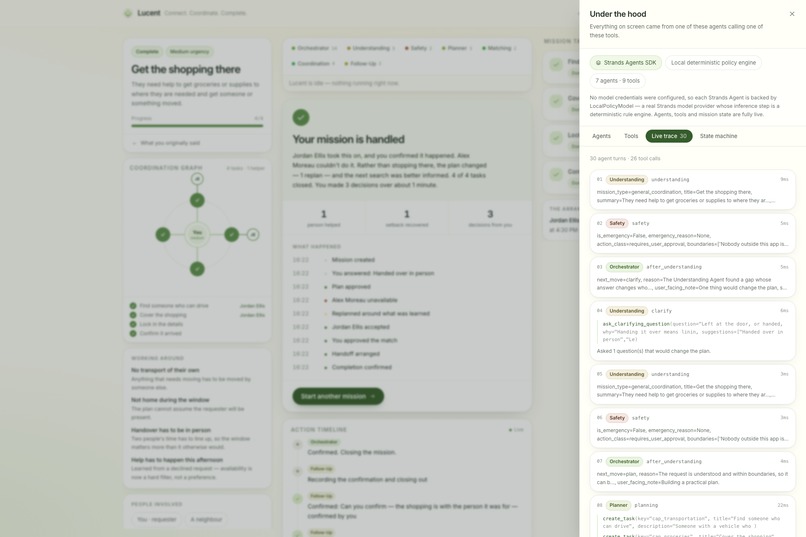The image size is (806, 537).
Task: Expand 'What you originally said'
Action: [x=166, y=143]
